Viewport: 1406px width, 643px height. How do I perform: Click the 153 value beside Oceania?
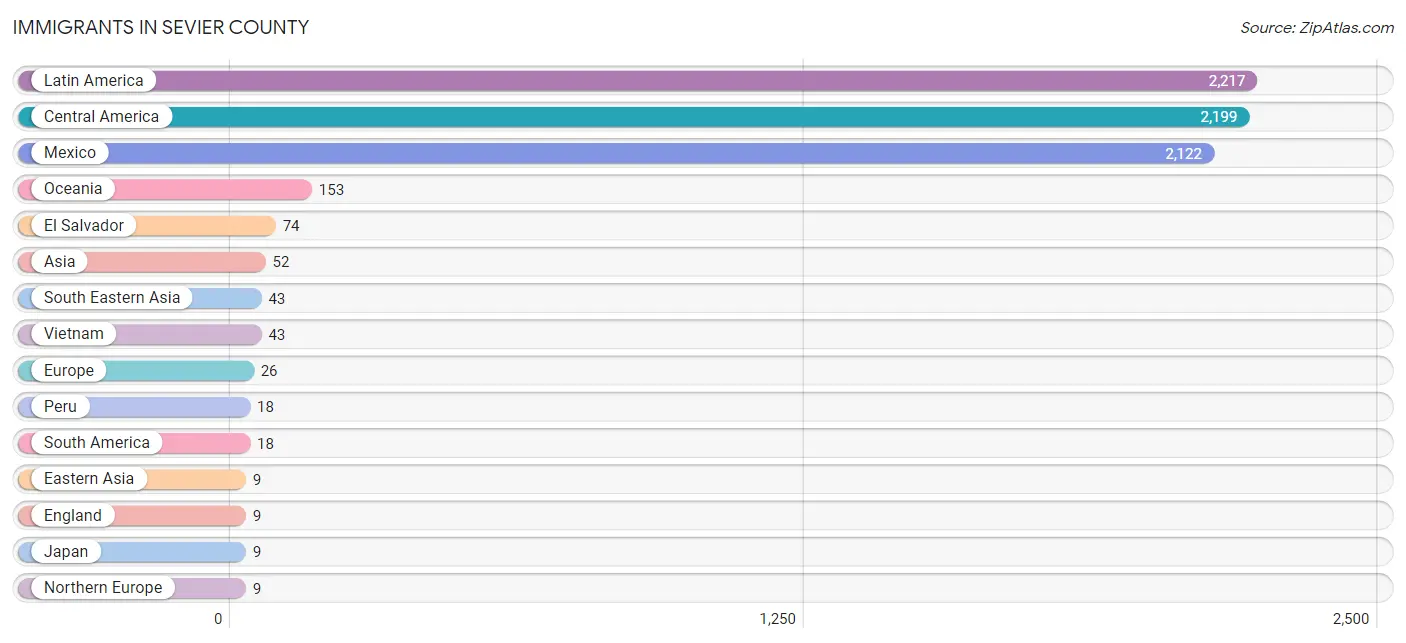click(x=331, y=190)
